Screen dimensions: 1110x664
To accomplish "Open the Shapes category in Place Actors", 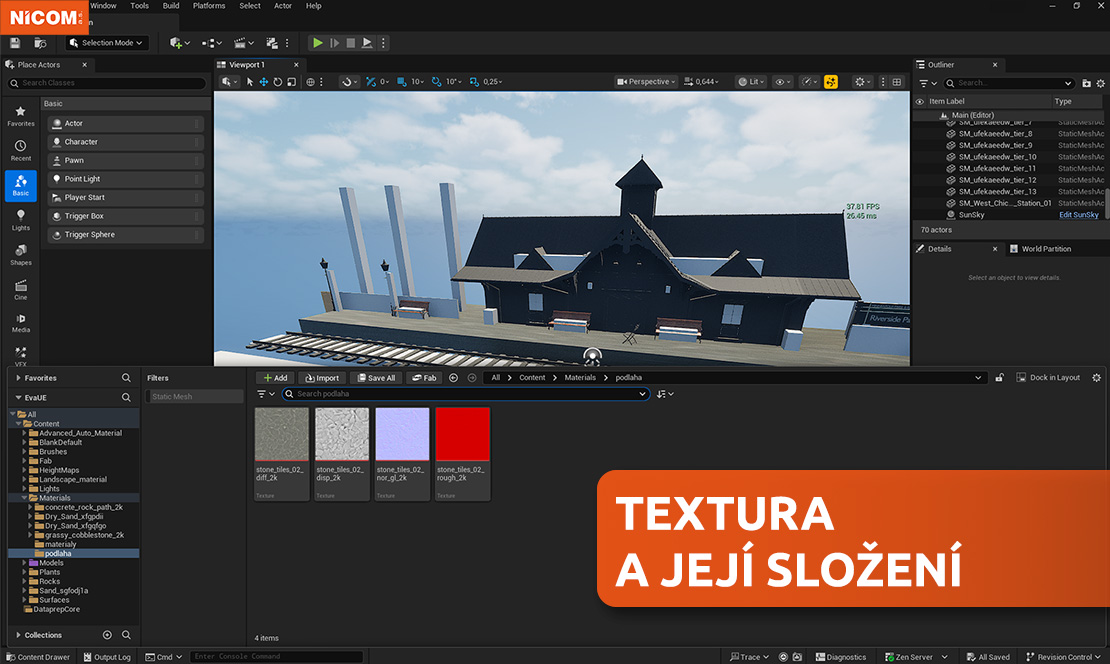I will [x=21, y=254].
